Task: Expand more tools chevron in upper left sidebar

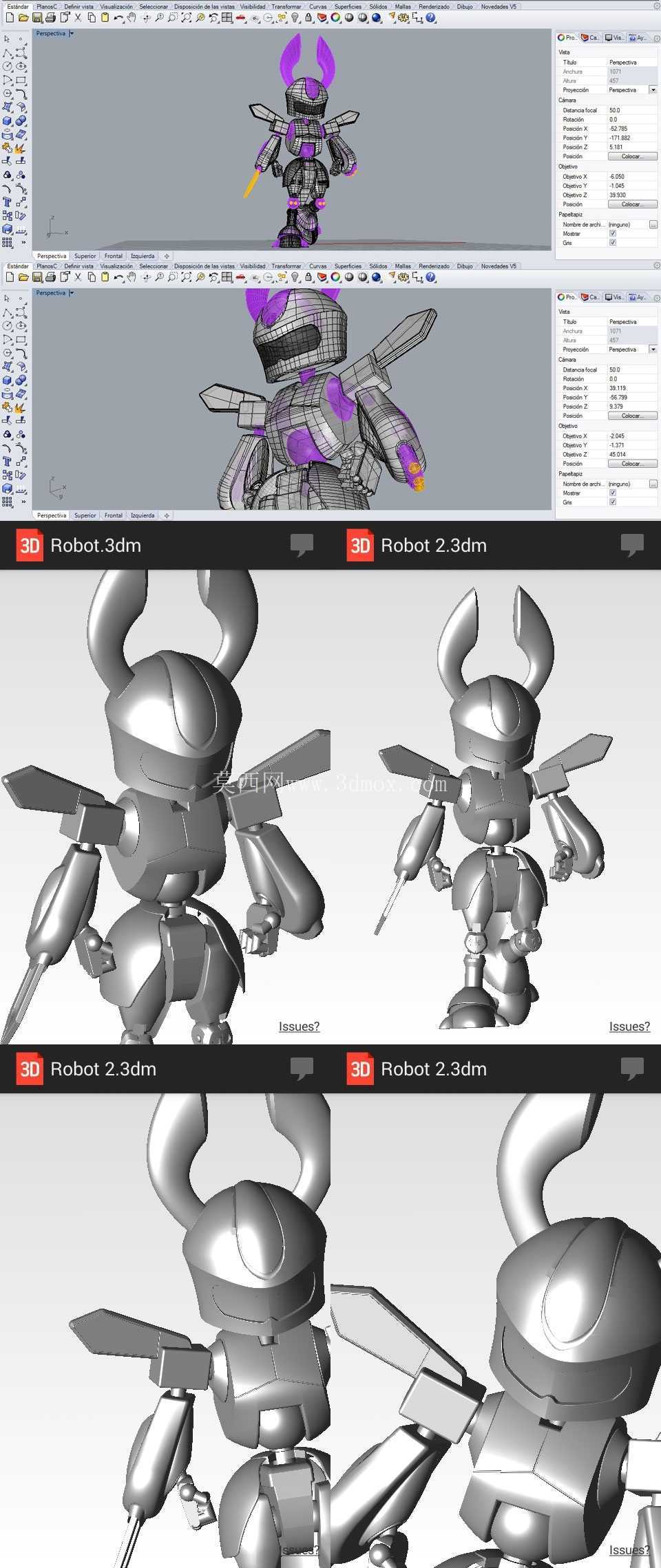Action: pyautogui.click(x=23, y=243)
